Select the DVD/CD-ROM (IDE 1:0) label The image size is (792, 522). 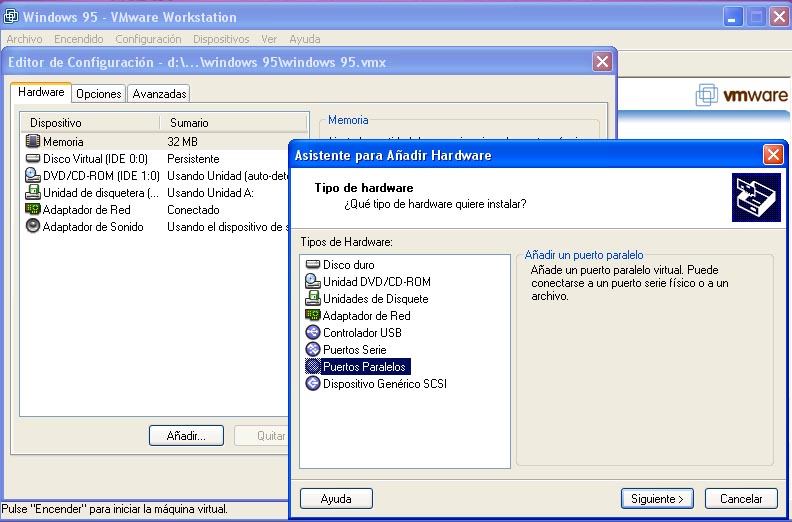point(101,176)
